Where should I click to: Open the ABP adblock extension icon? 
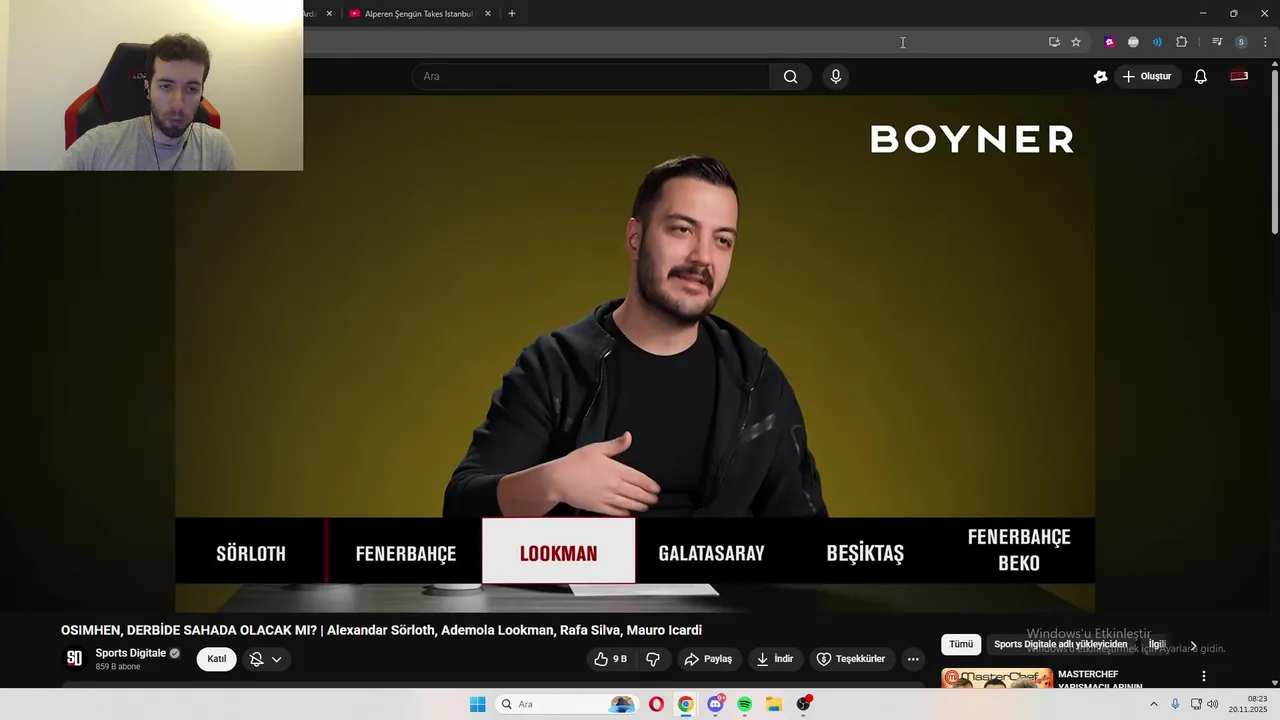click(1133, 42)
